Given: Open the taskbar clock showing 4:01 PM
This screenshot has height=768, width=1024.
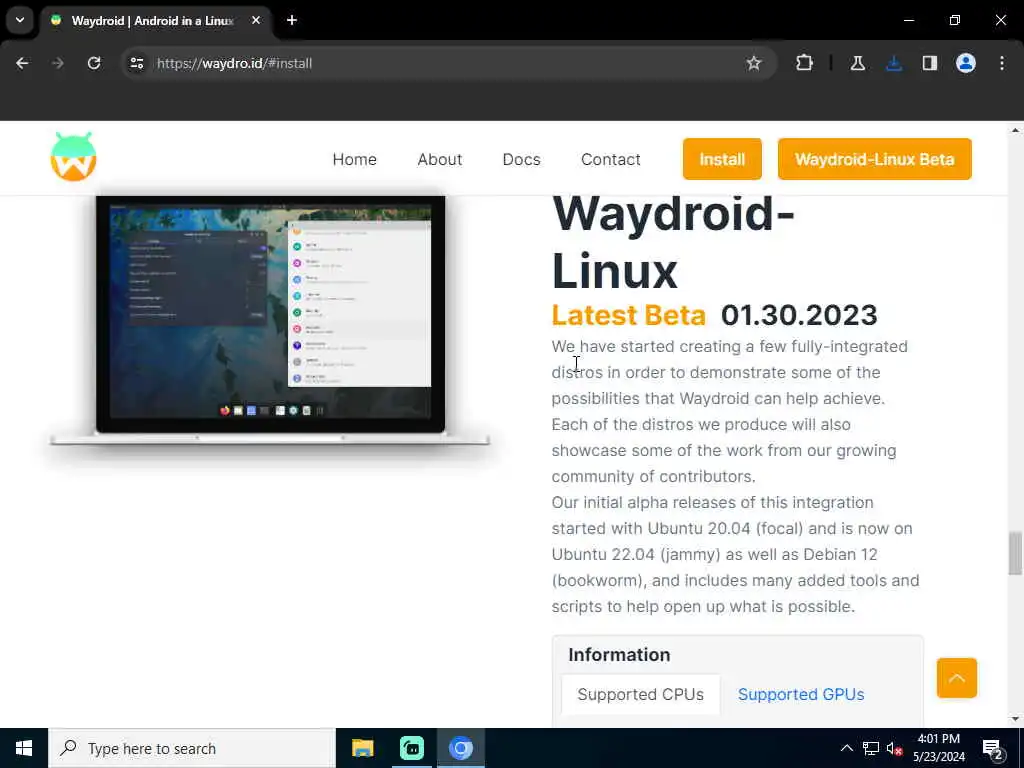Looking at the screenshot, I should point(938,748).
